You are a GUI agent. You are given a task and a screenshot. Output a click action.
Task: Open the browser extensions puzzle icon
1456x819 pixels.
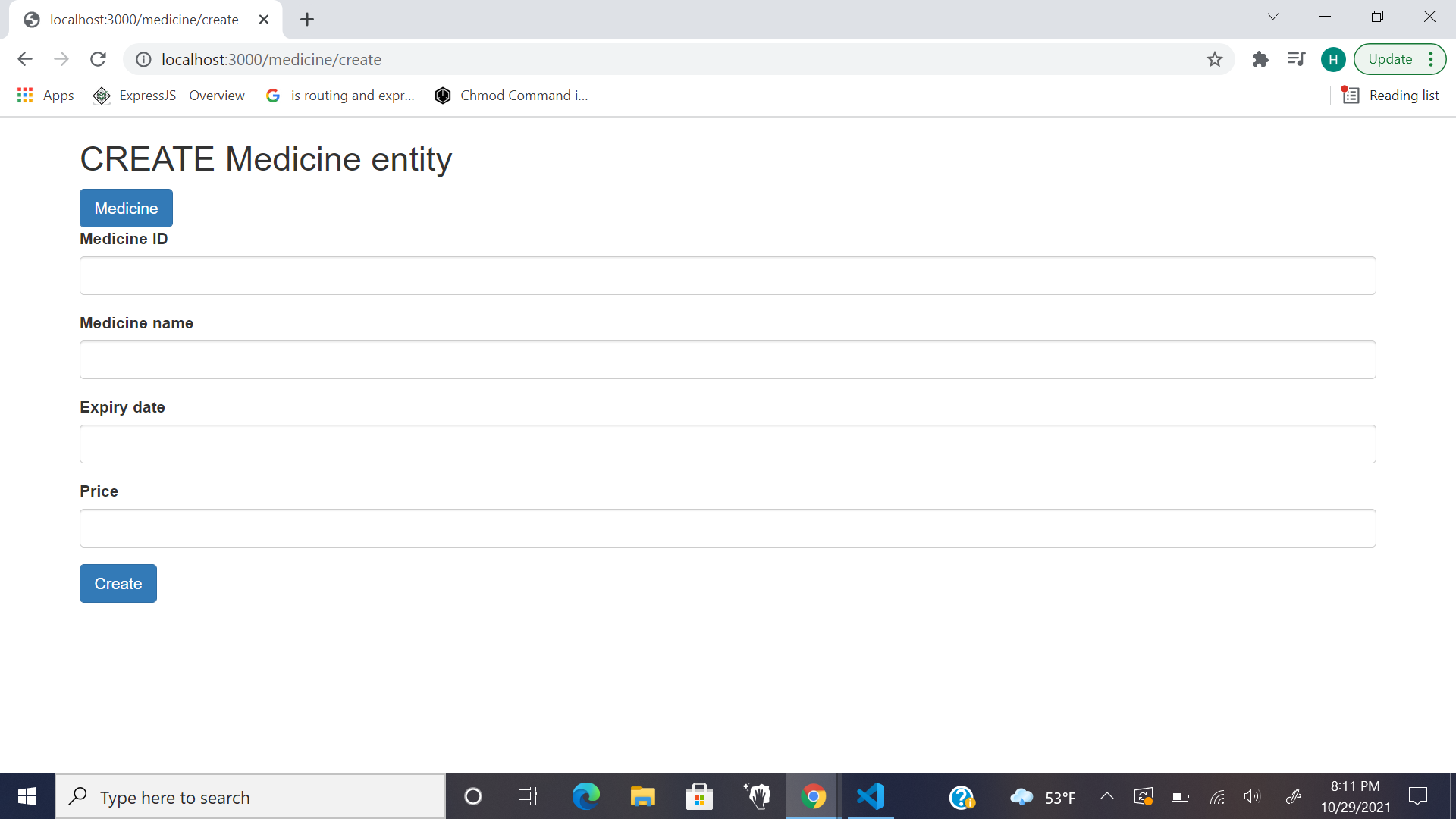point(1260,59)
